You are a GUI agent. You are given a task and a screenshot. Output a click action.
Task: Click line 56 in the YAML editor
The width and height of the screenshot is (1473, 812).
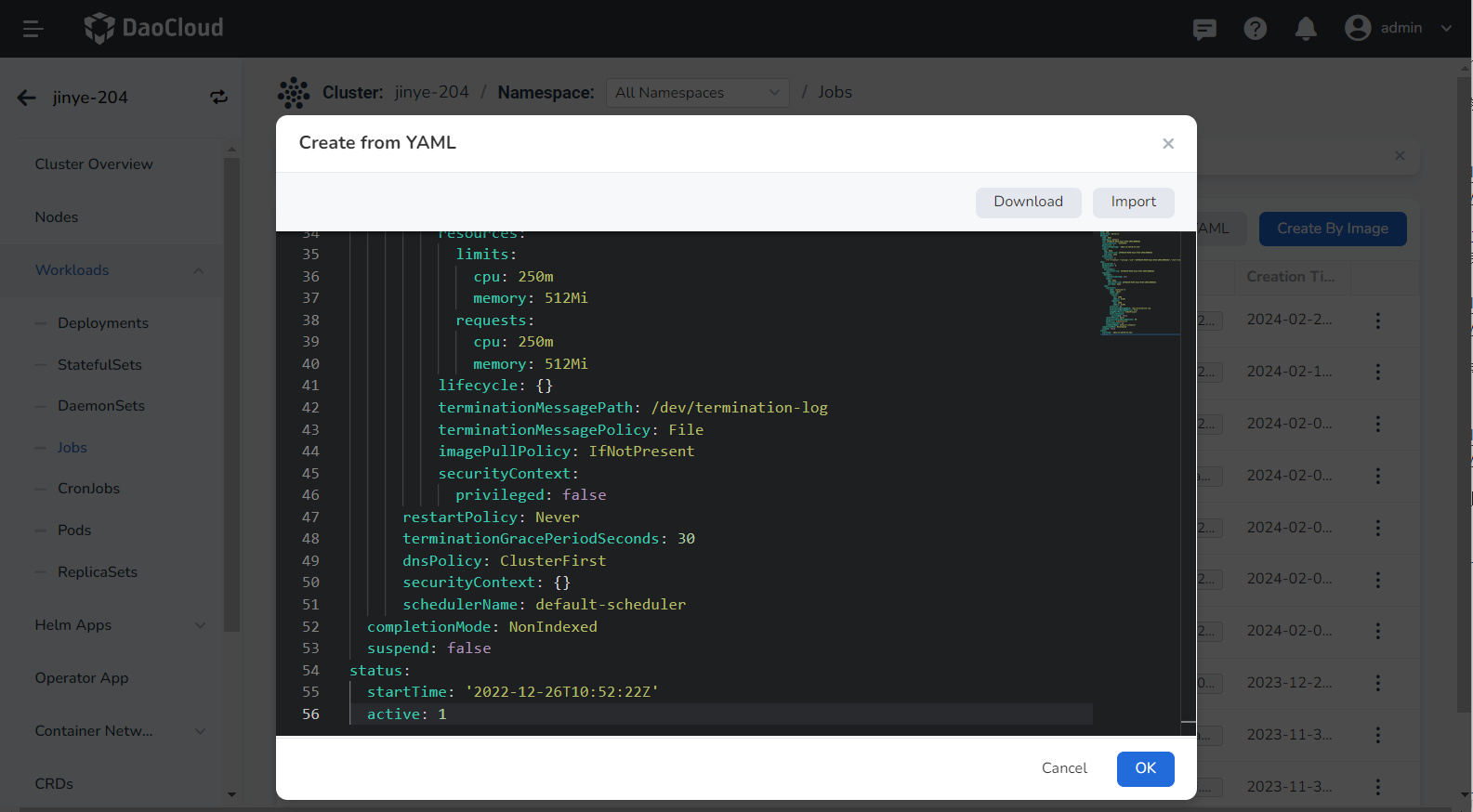[651, 714]
